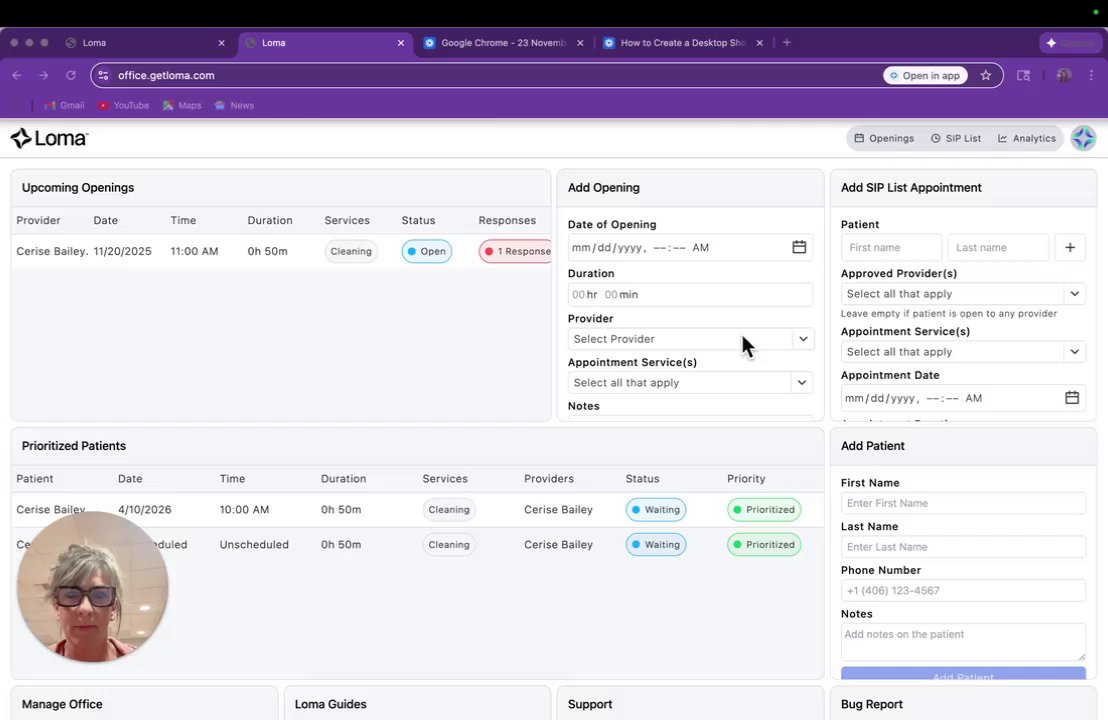This screenshot has width=1108, height=720.
Task: Open a new browser tab
Action: pos(786,42)
